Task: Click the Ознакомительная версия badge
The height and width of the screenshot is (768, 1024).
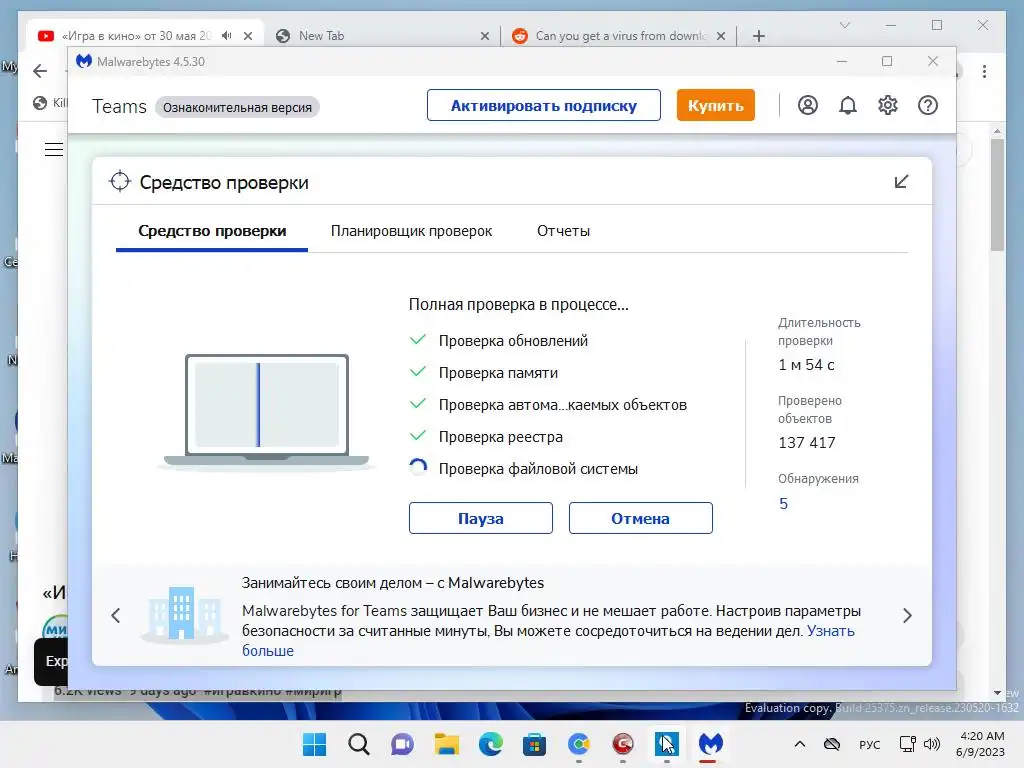Action: click(x=237, y=107)
